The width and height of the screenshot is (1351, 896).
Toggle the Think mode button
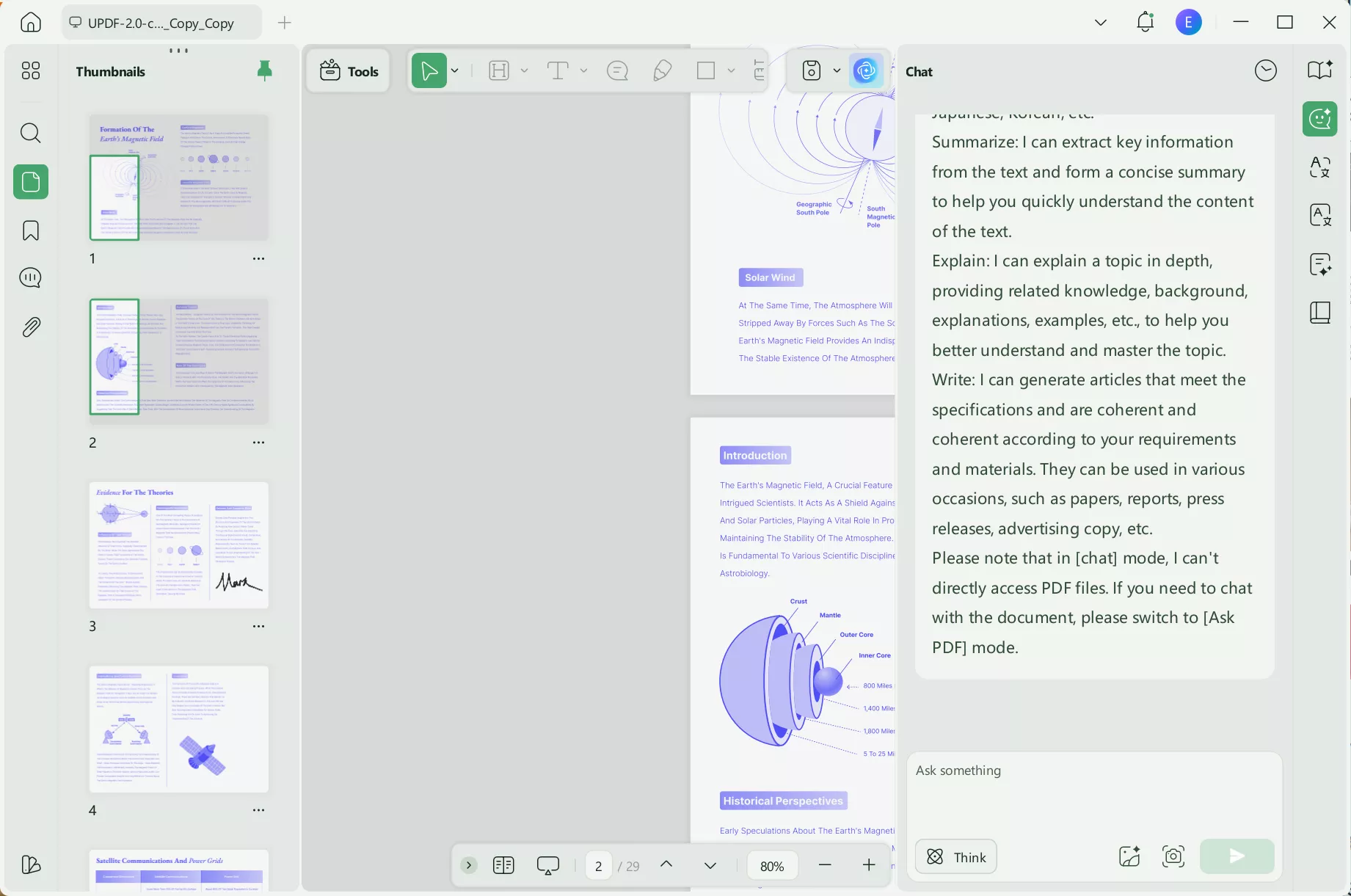pyautogui.click(x=956, y=856)
